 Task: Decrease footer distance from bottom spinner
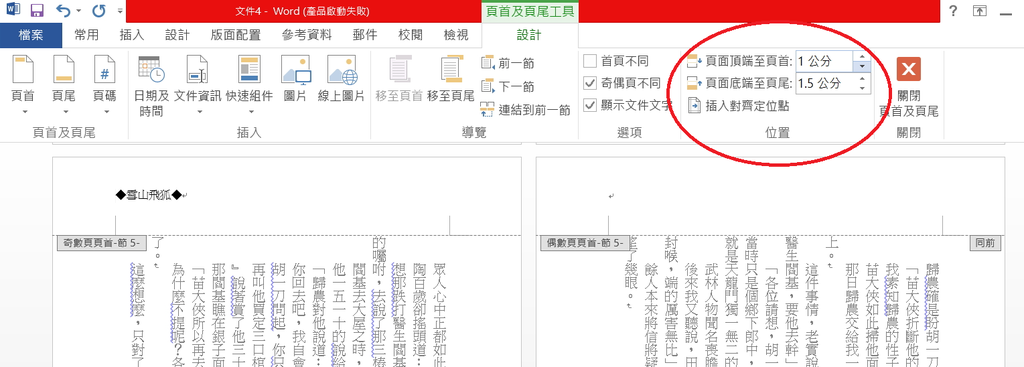point(863,89)
